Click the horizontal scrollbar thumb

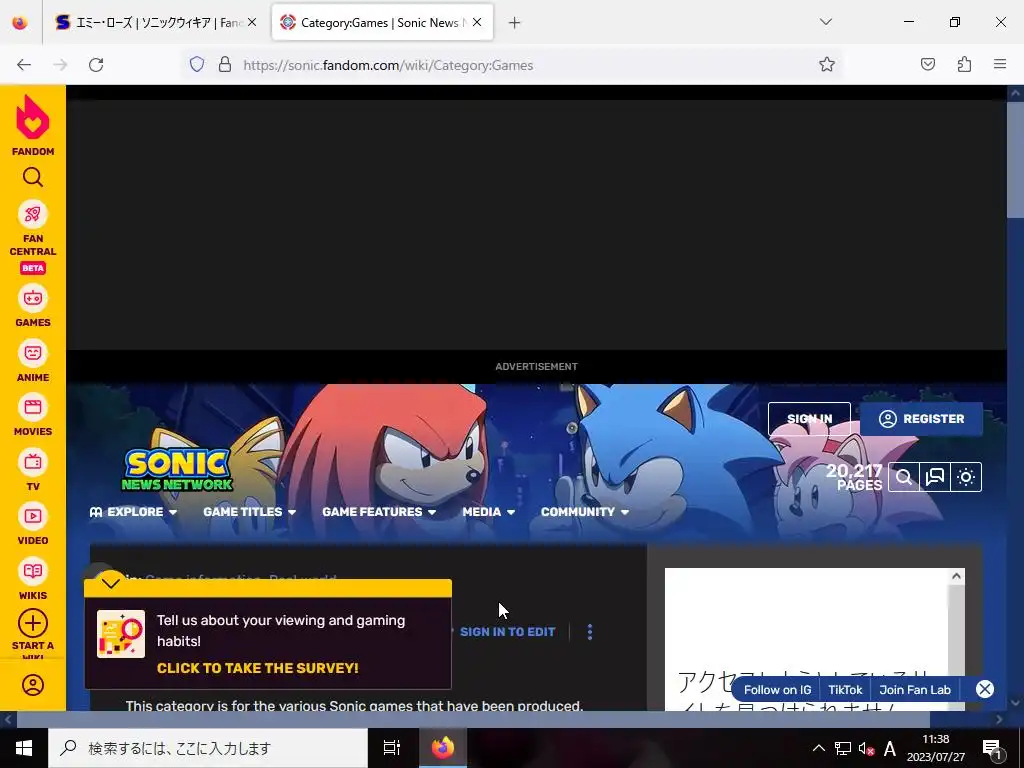(x=473, y=719)
